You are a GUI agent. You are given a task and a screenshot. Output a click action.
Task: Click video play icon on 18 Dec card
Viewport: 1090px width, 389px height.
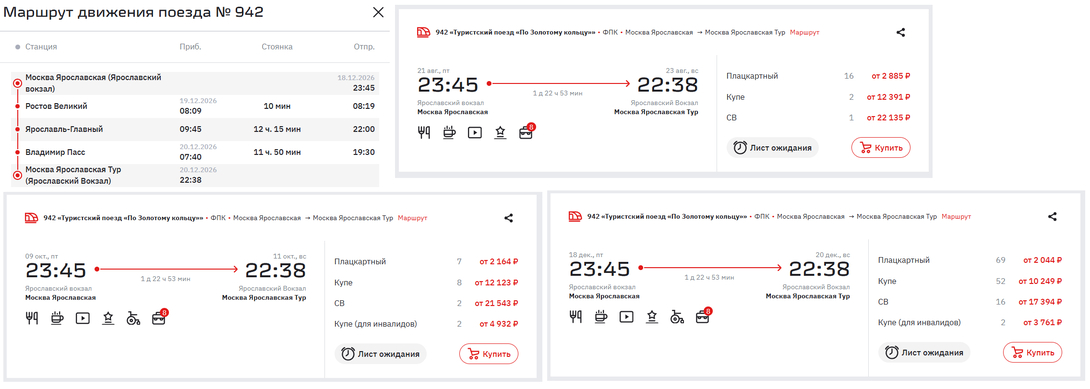click(x=627, y=317)
